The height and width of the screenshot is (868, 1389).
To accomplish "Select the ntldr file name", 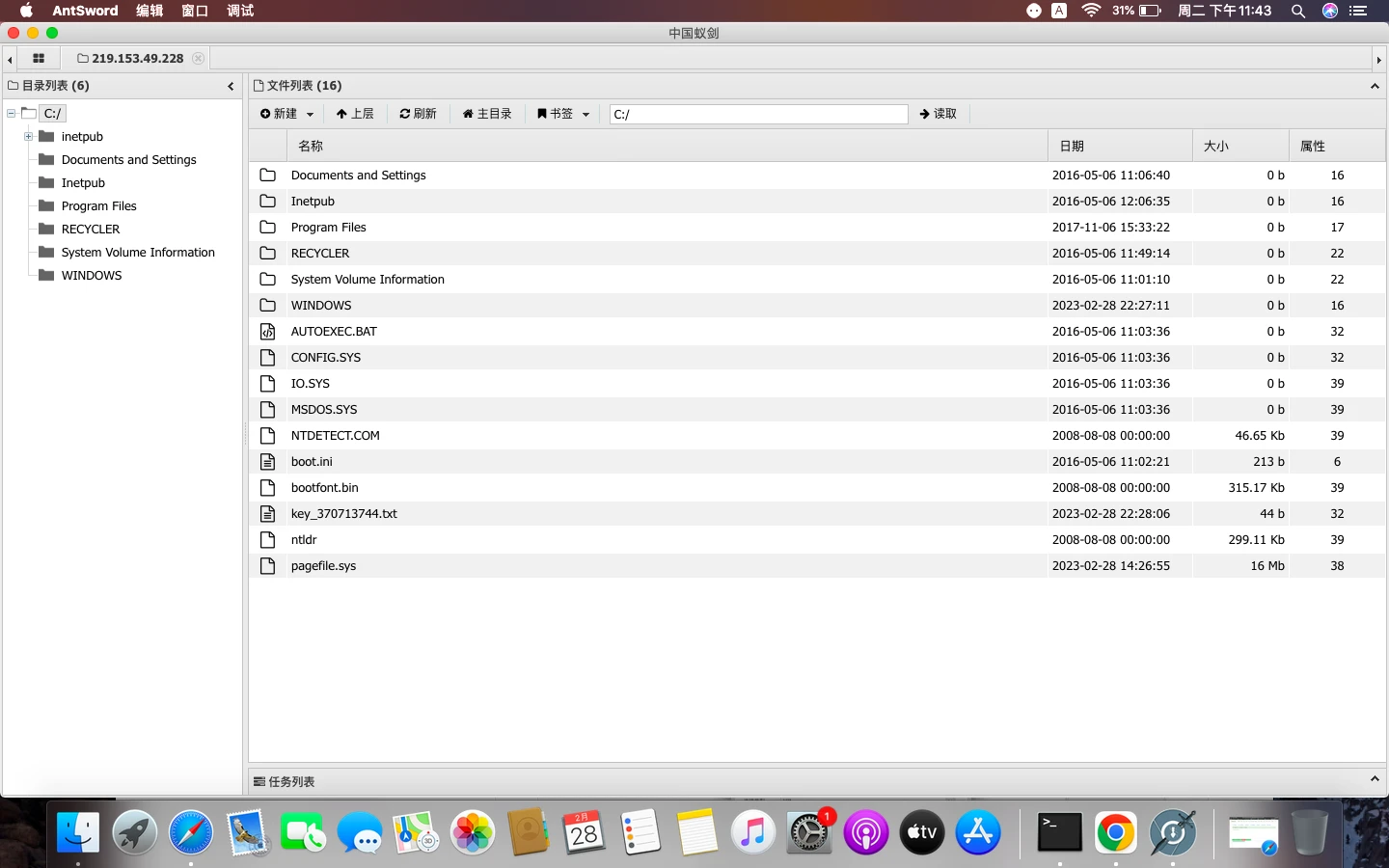I will [304, 539].
